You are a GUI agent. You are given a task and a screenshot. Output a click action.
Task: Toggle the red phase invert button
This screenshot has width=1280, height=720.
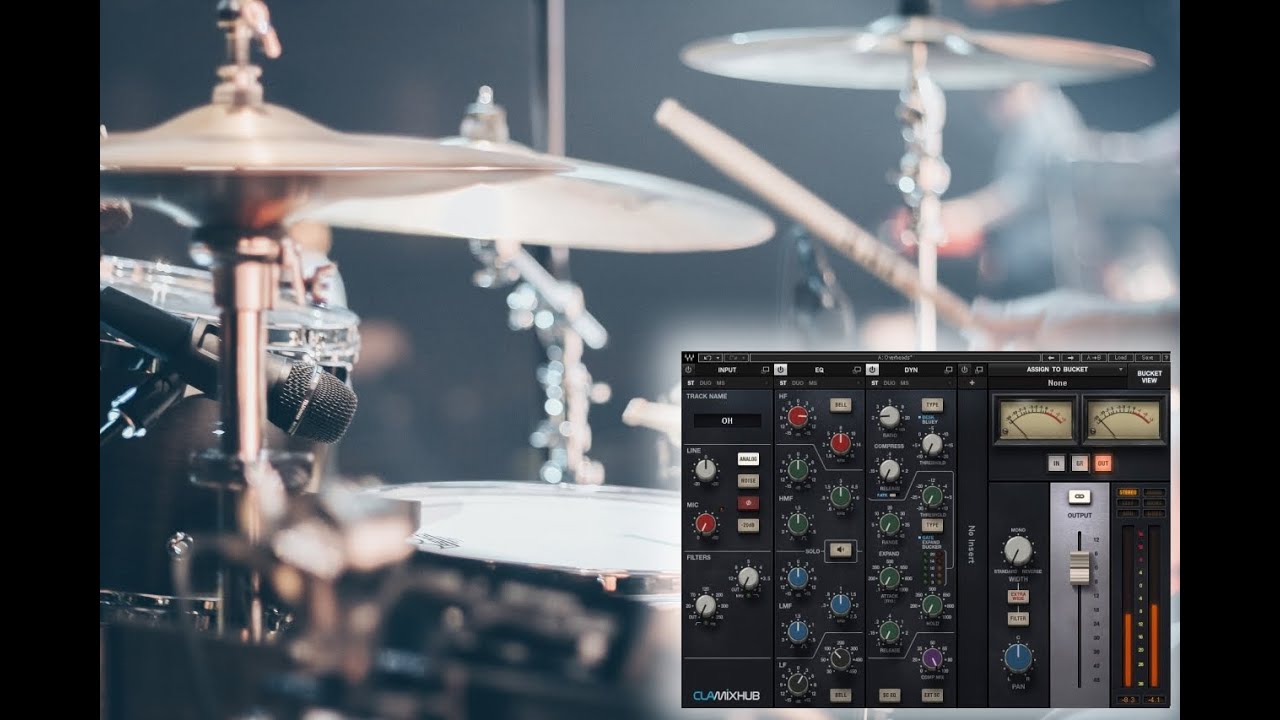[x=748, y=503]
